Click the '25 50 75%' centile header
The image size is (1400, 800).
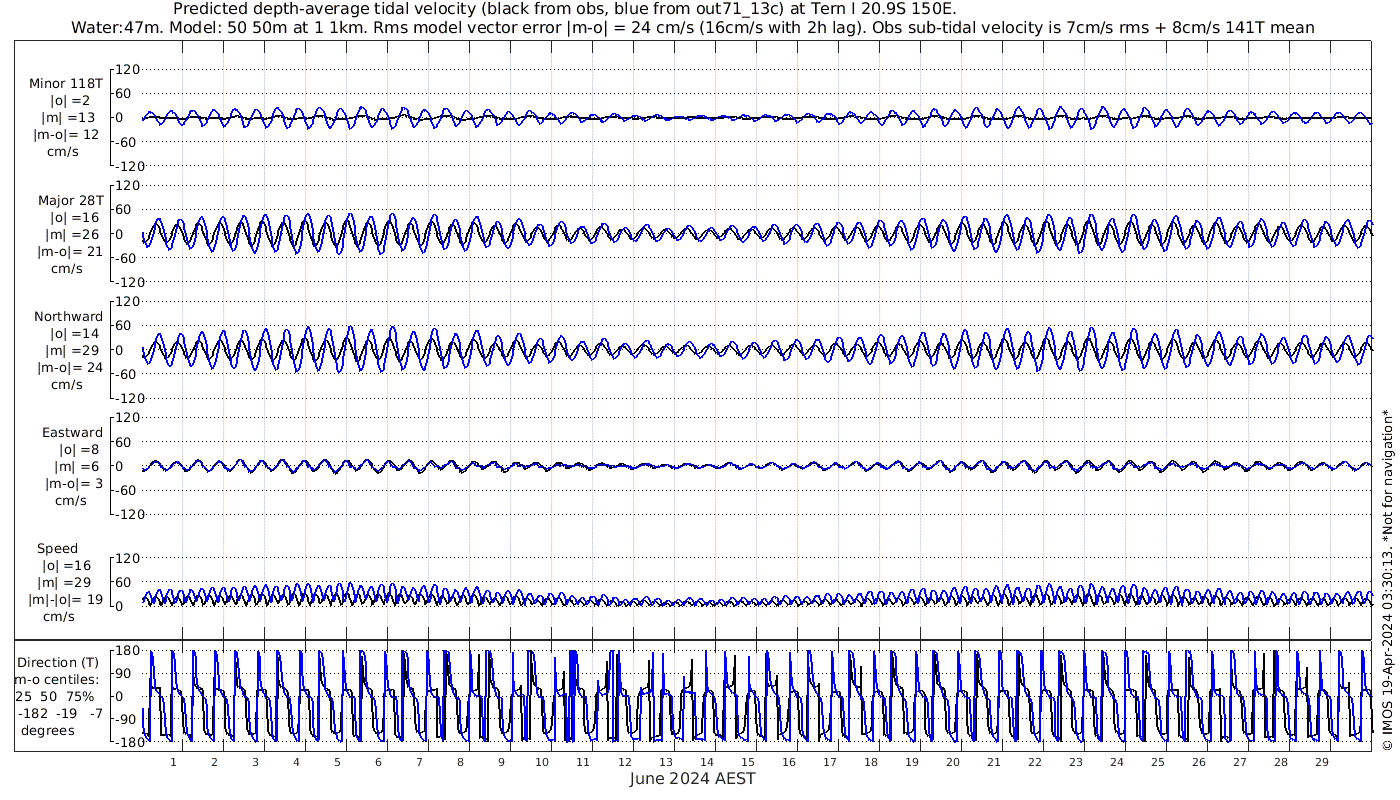55,696
